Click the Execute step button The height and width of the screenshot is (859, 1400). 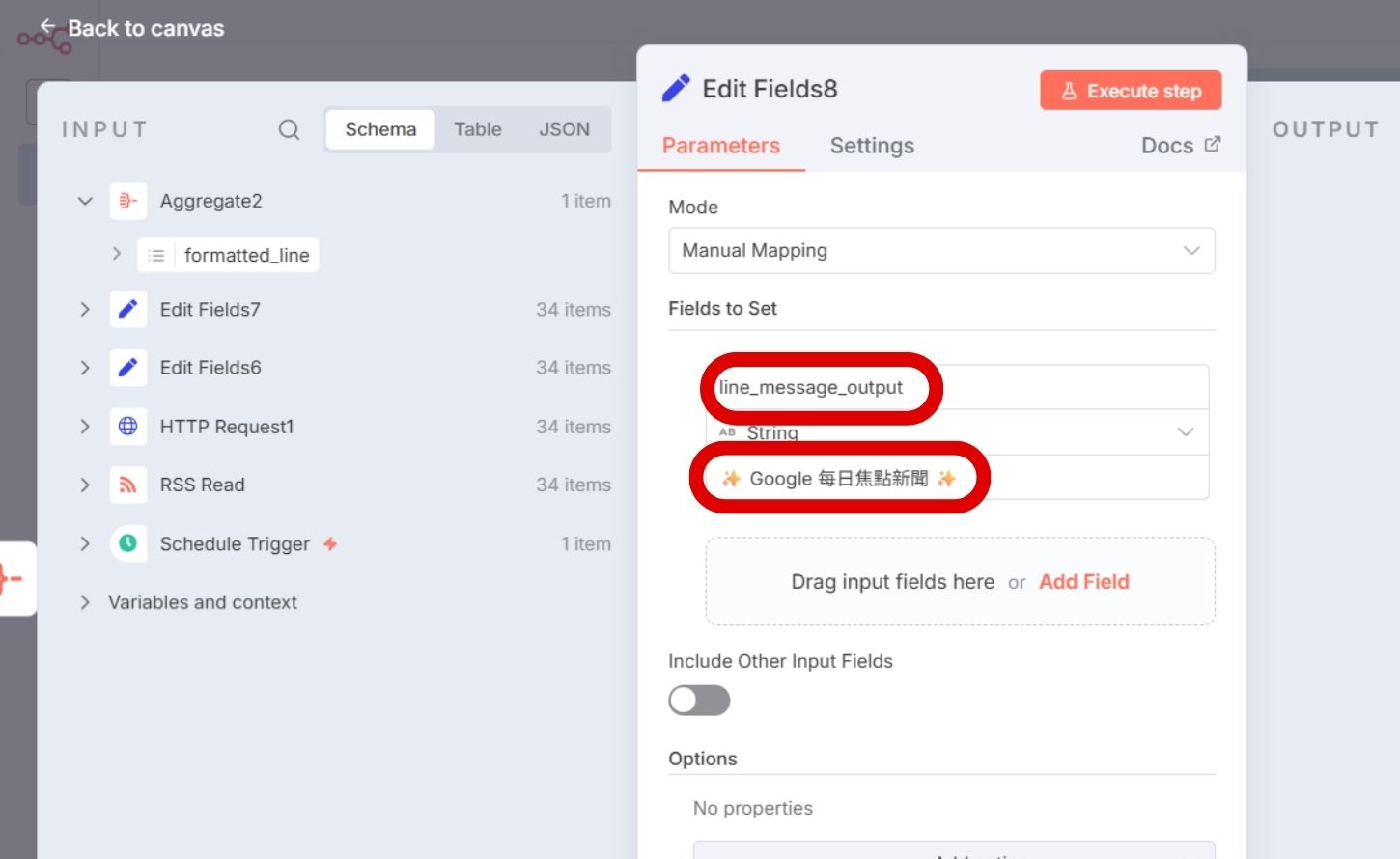tap(1130, 91)
